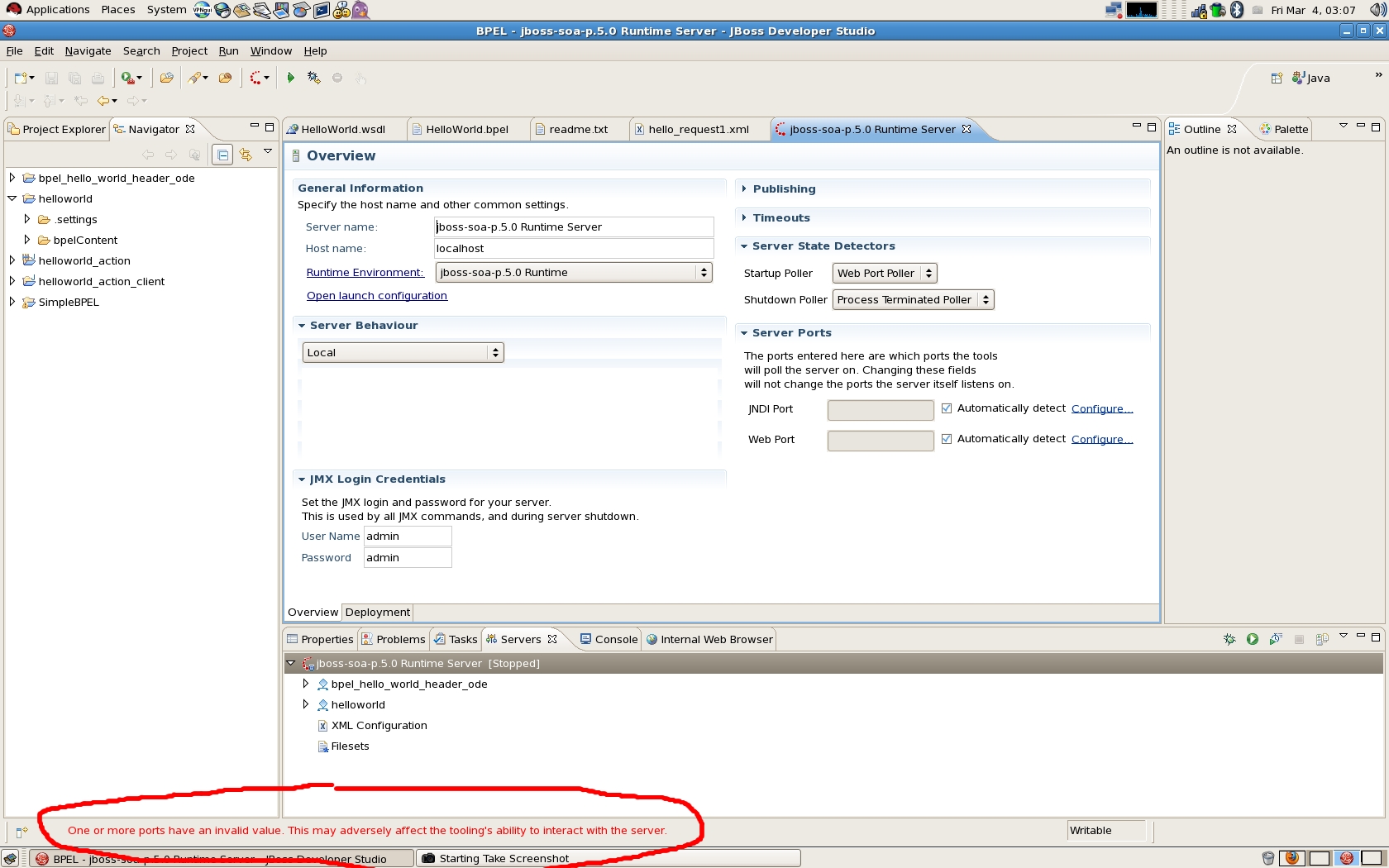Start the server in profile mode
The height and width of the screenshot is (868, 1389).
coord(1276,639)
